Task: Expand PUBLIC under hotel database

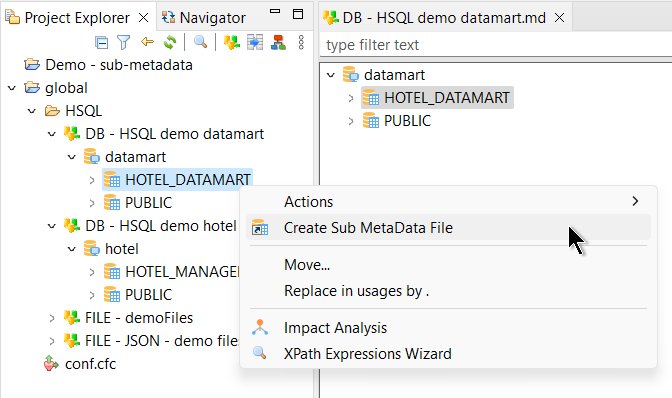Action: coord(92,295)
